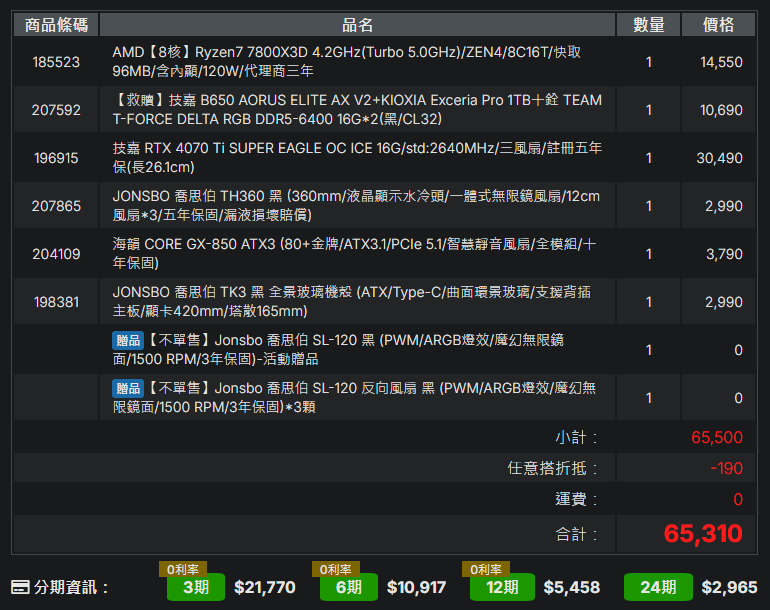Click the AMD Ryzen7 7800X3D product name
Image resolution: width=770 pixels, height=610 pixels.
coord(347,62)
